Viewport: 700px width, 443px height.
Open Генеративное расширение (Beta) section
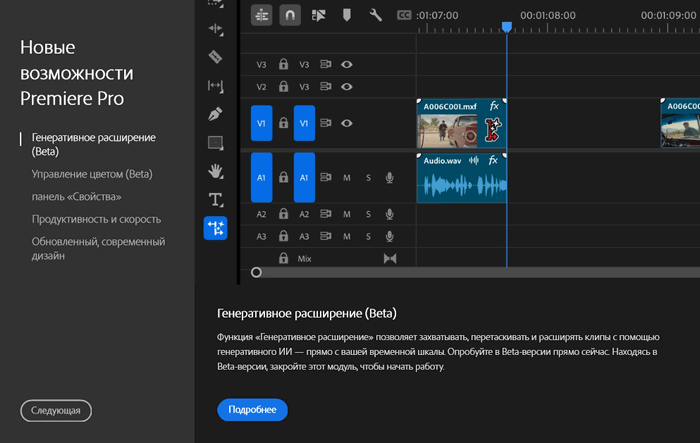[x=94, y=144]
